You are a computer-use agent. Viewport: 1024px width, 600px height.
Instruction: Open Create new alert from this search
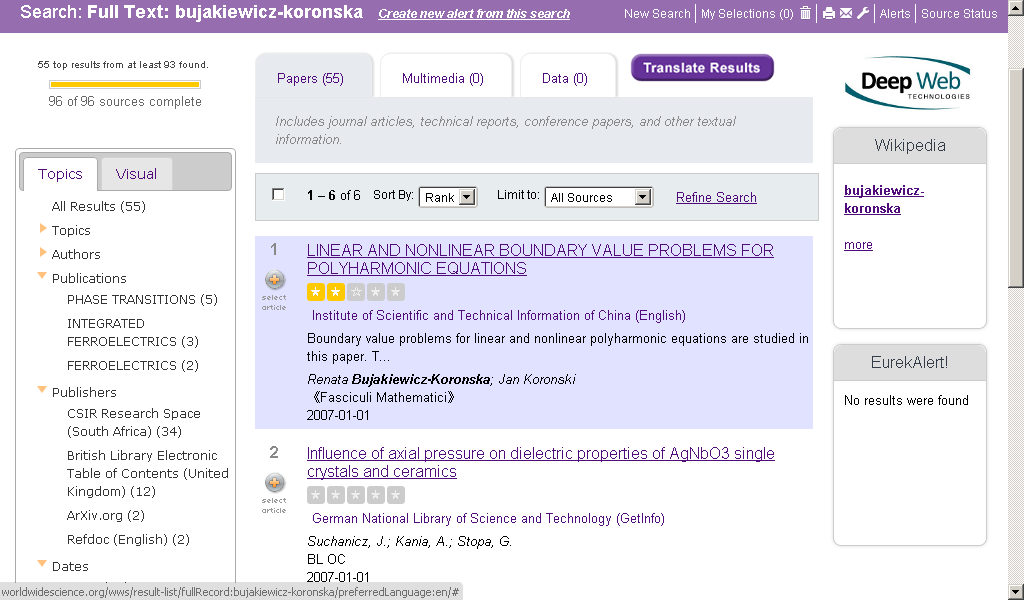[x=474, y=14]
